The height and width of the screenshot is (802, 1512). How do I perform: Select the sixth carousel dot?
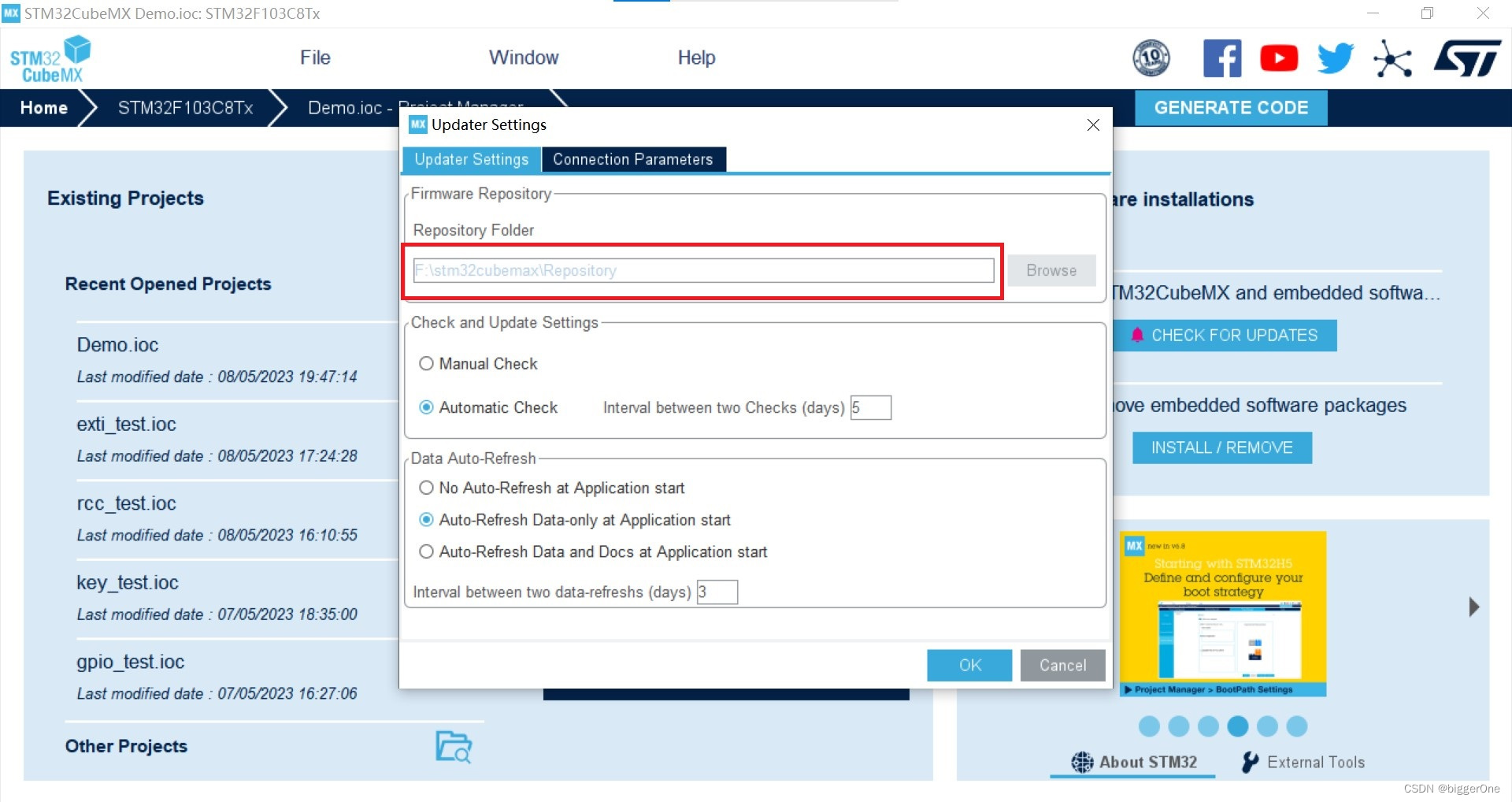[x=1297, y=726]
